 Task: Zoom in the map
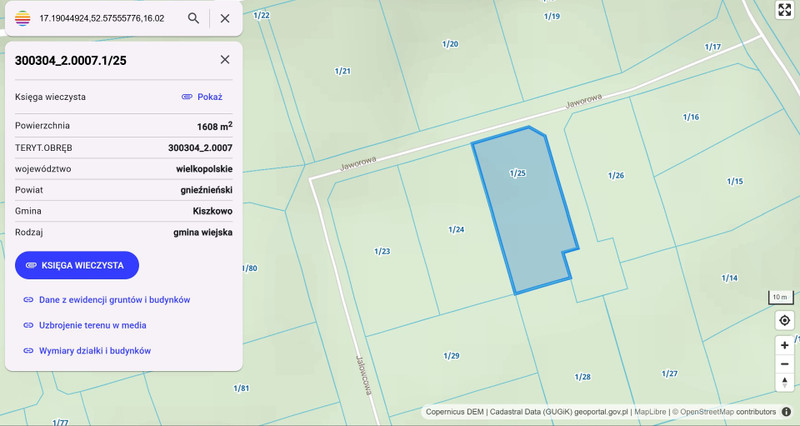click(x=785, y=344)
